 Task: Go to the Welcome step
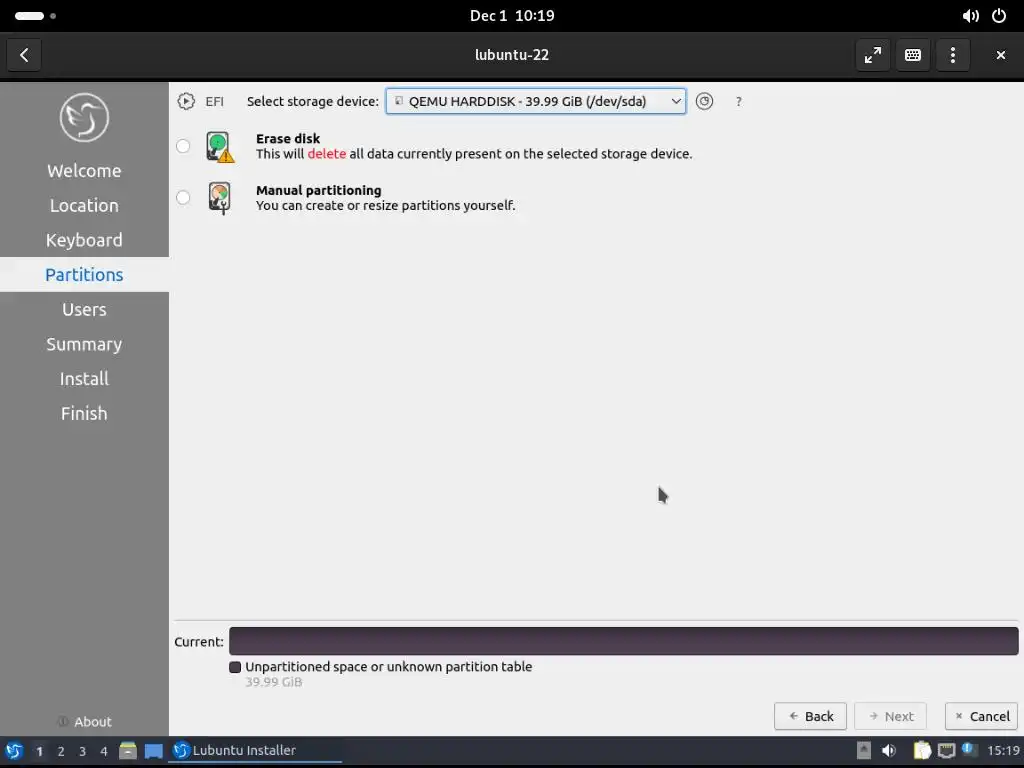84,171
